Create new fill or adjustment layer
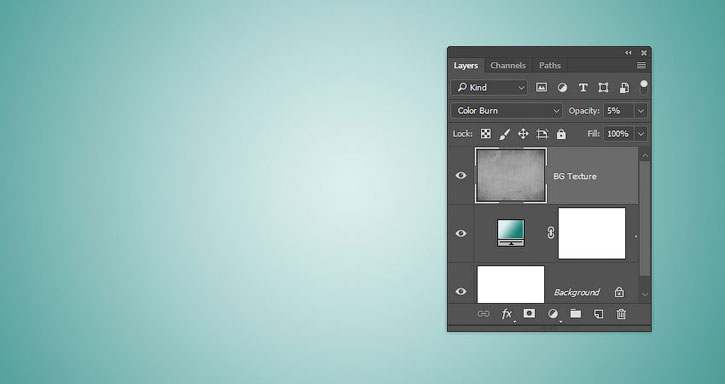This screenshot has width=725, height=384. pos(553,314)
